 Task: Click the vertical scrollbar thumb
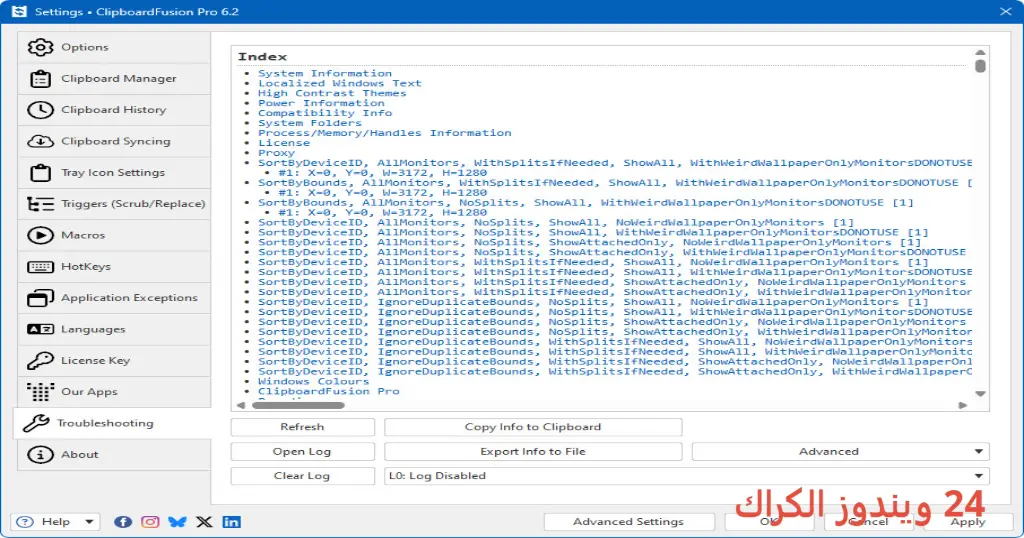[x=980, y=66]
